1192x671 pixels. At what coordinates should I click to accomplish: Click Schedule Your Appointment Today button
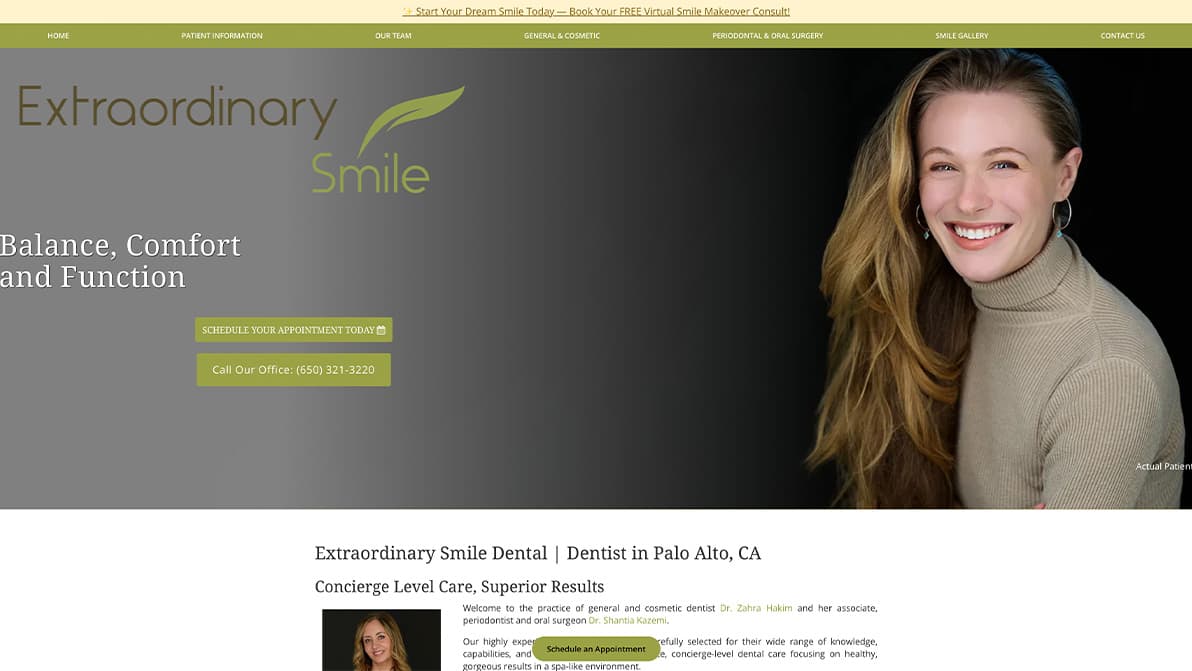click(293, 330)
